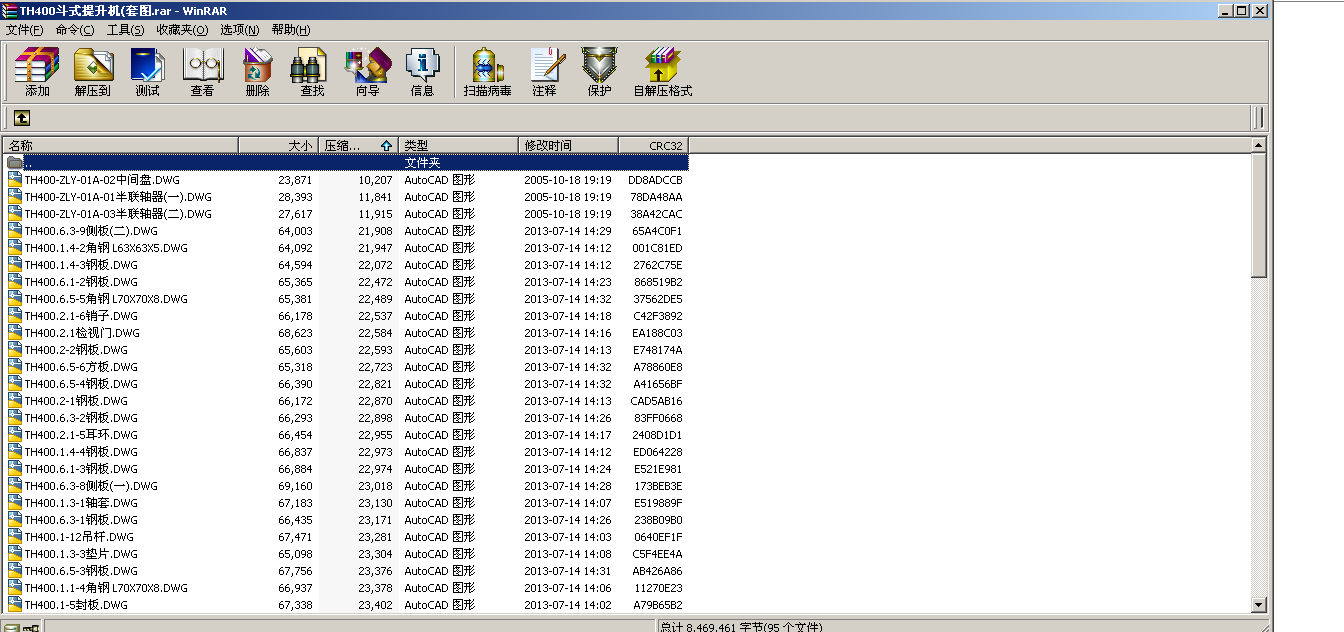Sort by 名称 column header
Image resolution: width=1344 pixels, height=632 pixels.
pyautogui.click(x=121, y=145)
